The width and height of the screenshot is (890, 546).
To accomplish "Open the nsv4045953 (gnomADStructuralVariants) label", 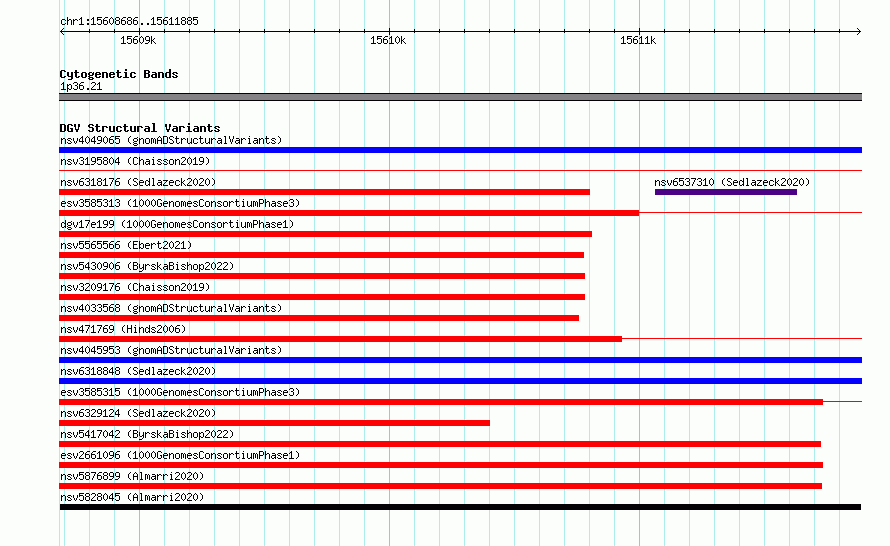I will tap(171, 350).
